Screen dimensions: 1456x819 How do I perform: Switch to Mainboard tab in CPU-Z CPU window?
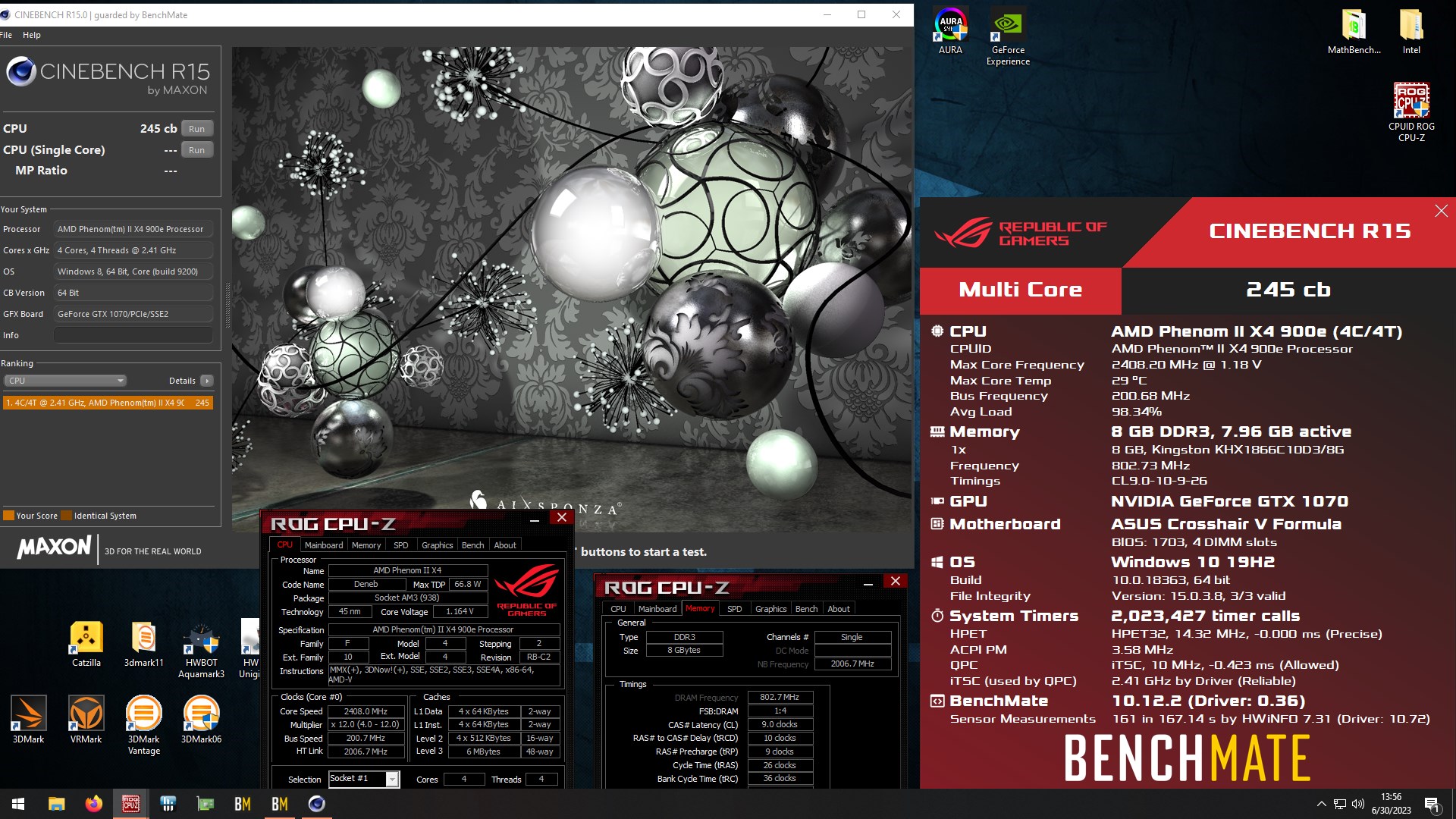click(x=323, y=545)
